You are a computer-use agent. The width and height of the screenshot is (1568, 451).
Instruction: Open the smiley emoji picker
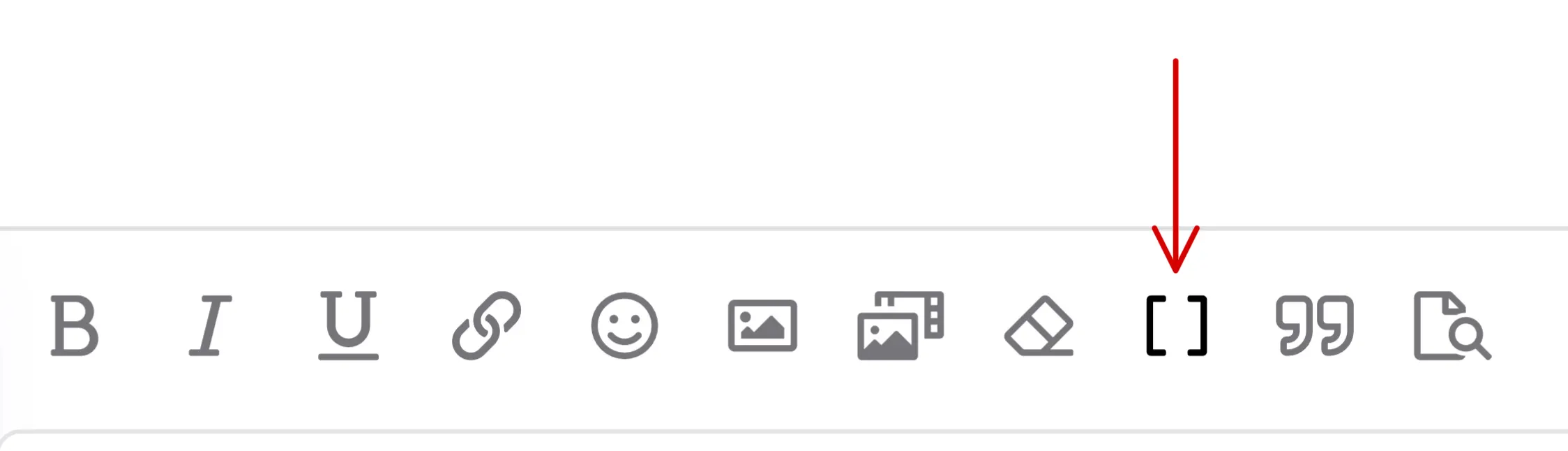(x=624, y=325)
